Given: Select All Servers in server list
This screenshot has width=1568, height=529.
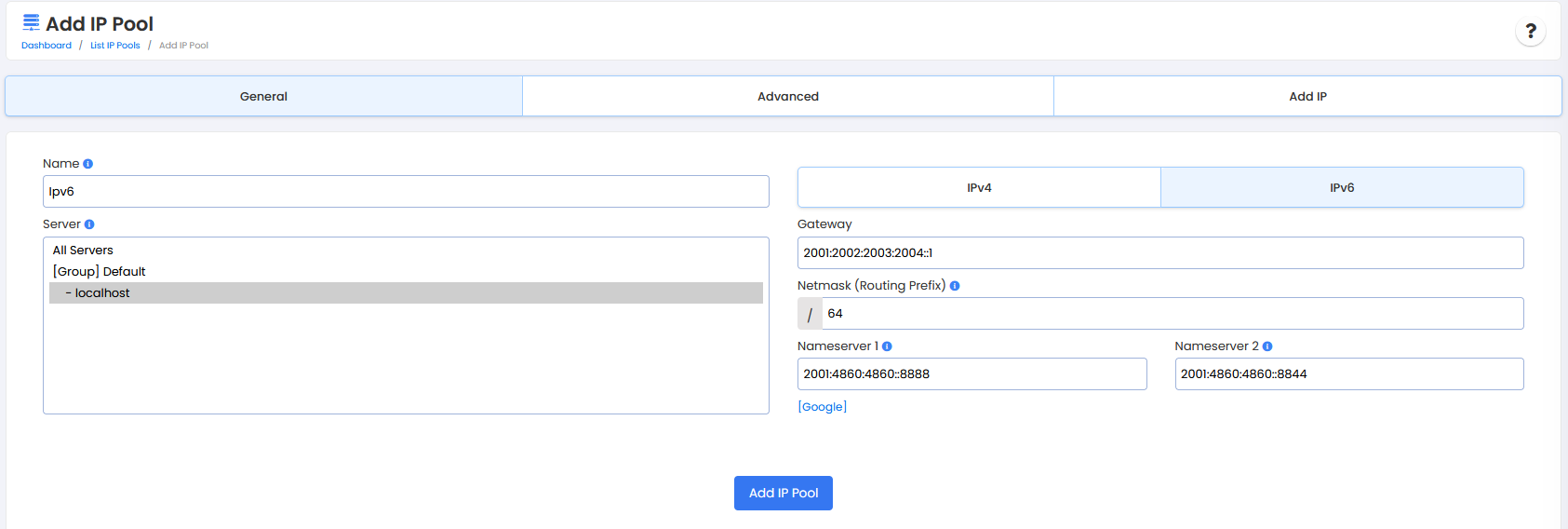Looking at the screenshot, I should point(83,251).
